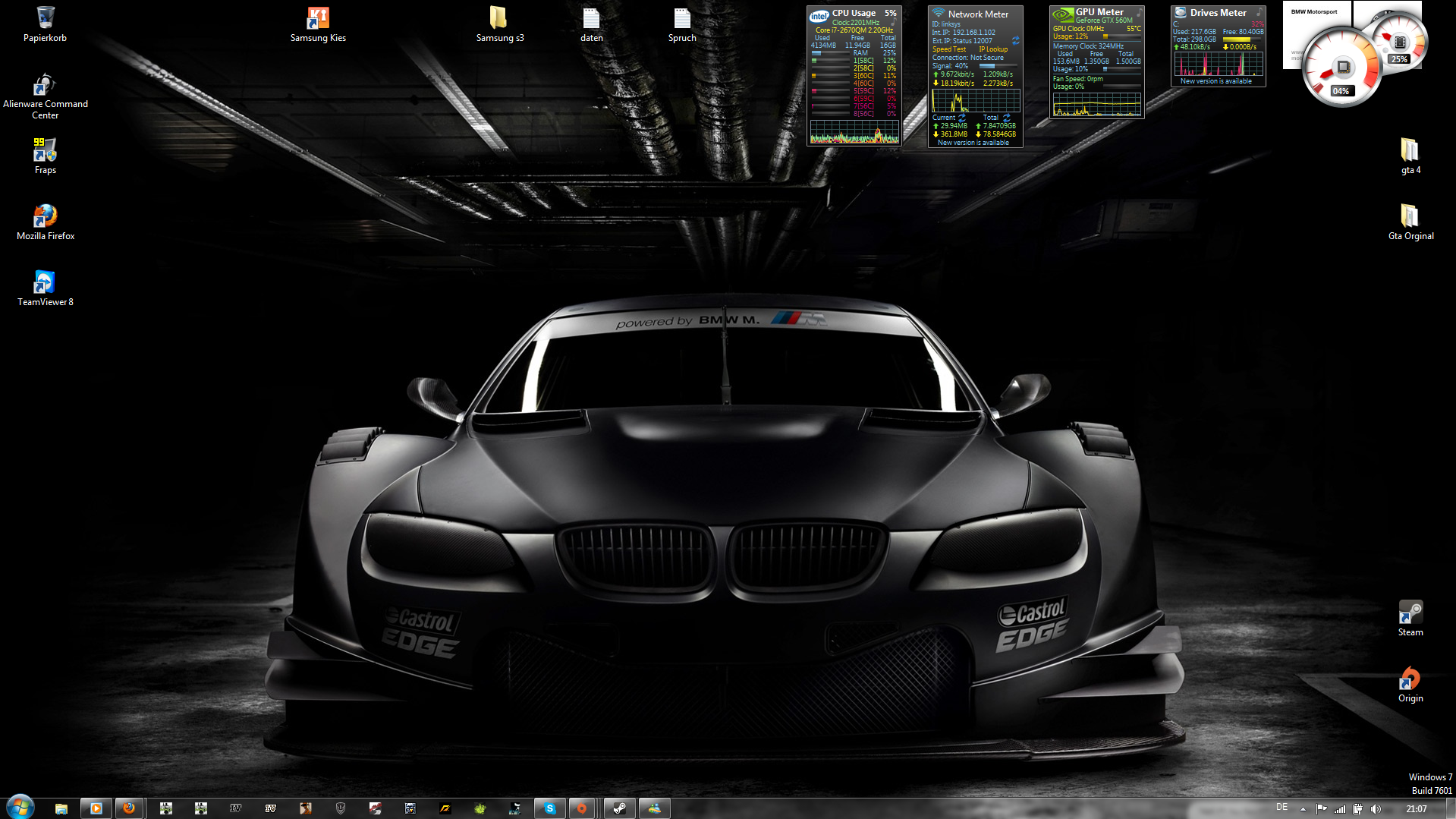Viewport: 1456px width, 819px height.
Task: Open the Steam taskbar button
Action: click(x=620, y=808)
